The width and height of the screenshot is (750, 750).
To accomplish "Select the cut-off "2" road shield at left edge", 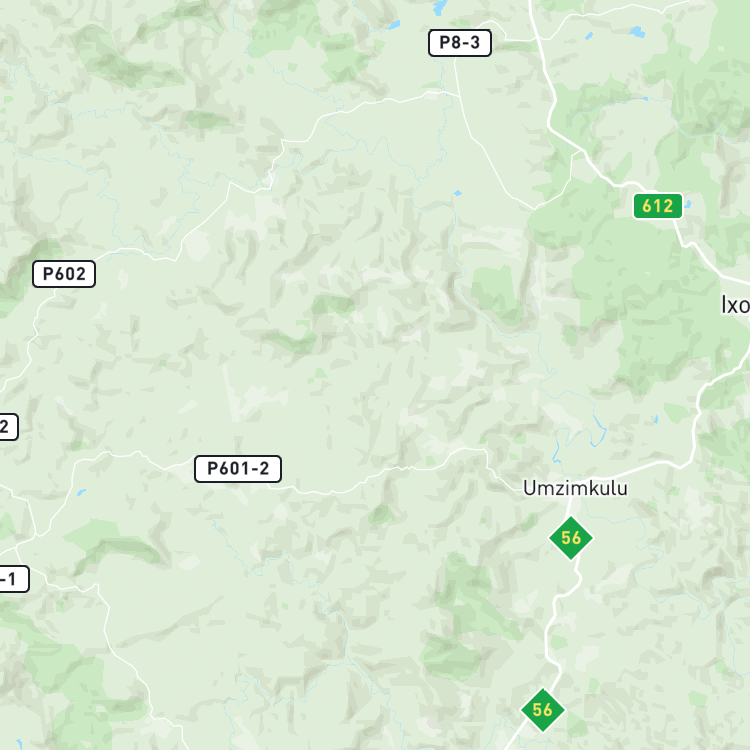I will tap(8, 427).
